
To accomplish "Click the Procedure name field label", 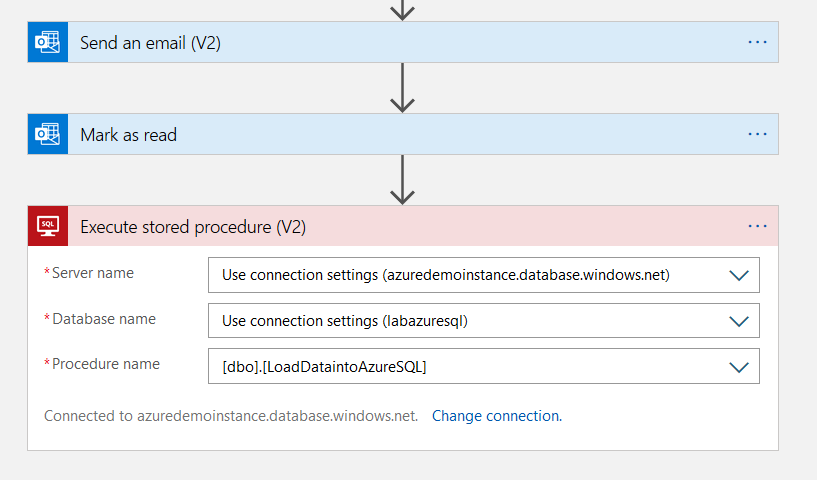I will click(105, 364).
